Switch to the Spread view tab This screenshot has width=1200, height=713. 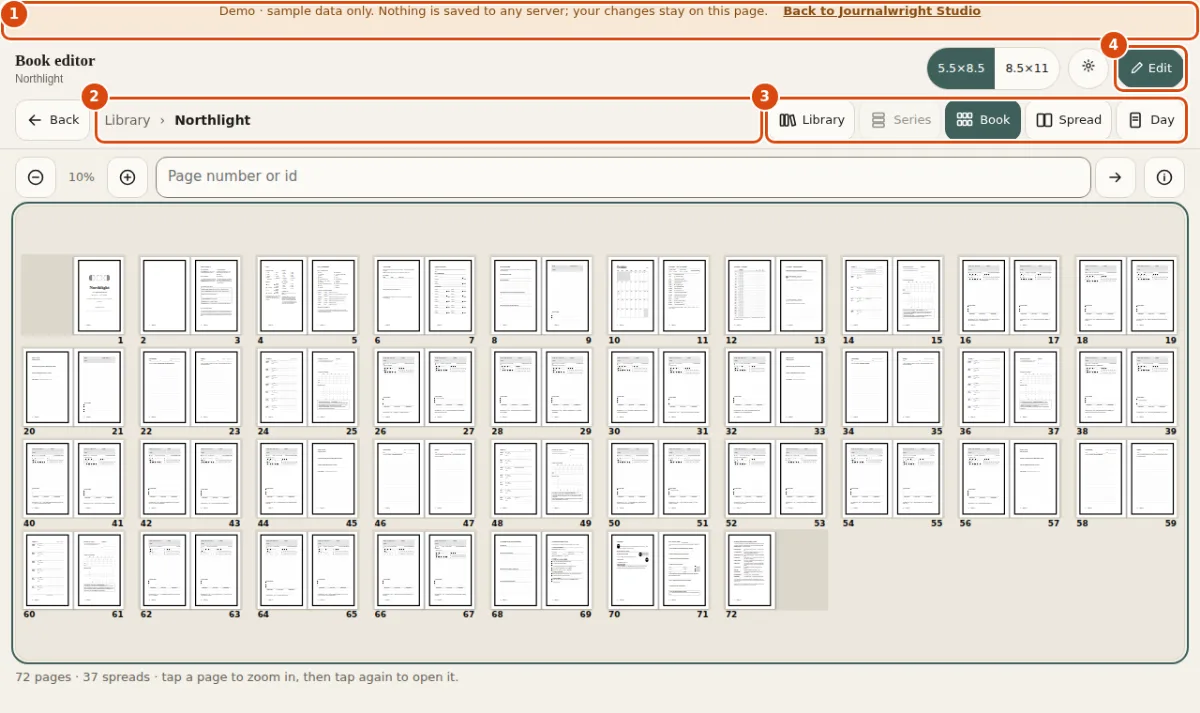(x=1068, y=120)
